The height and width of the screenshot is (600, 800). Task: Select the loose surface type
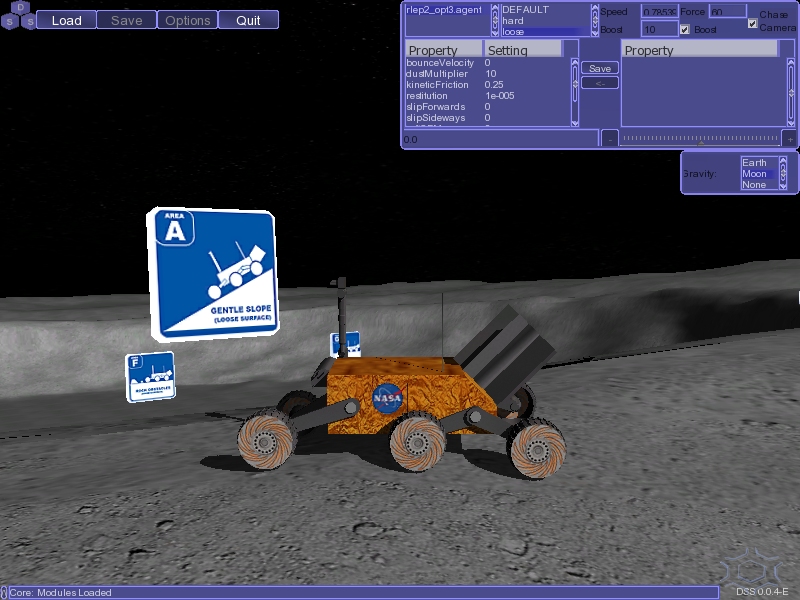coord(545,32)
